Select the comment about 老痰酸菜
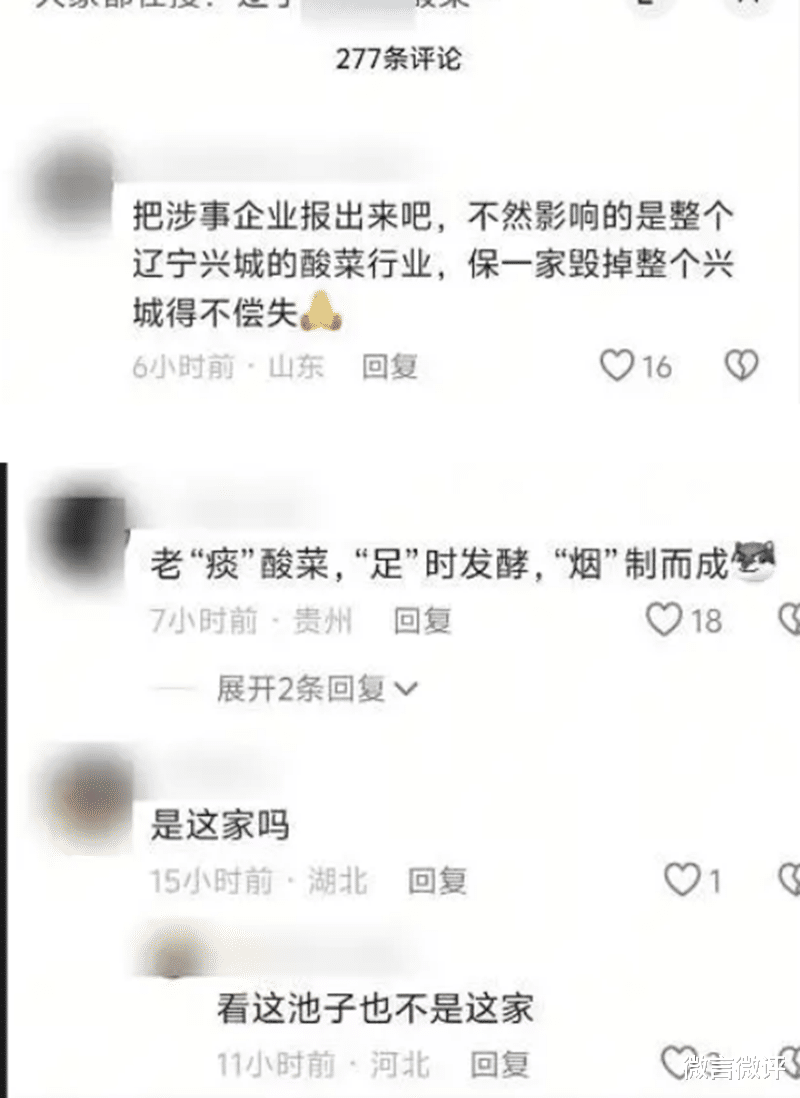 439,564
